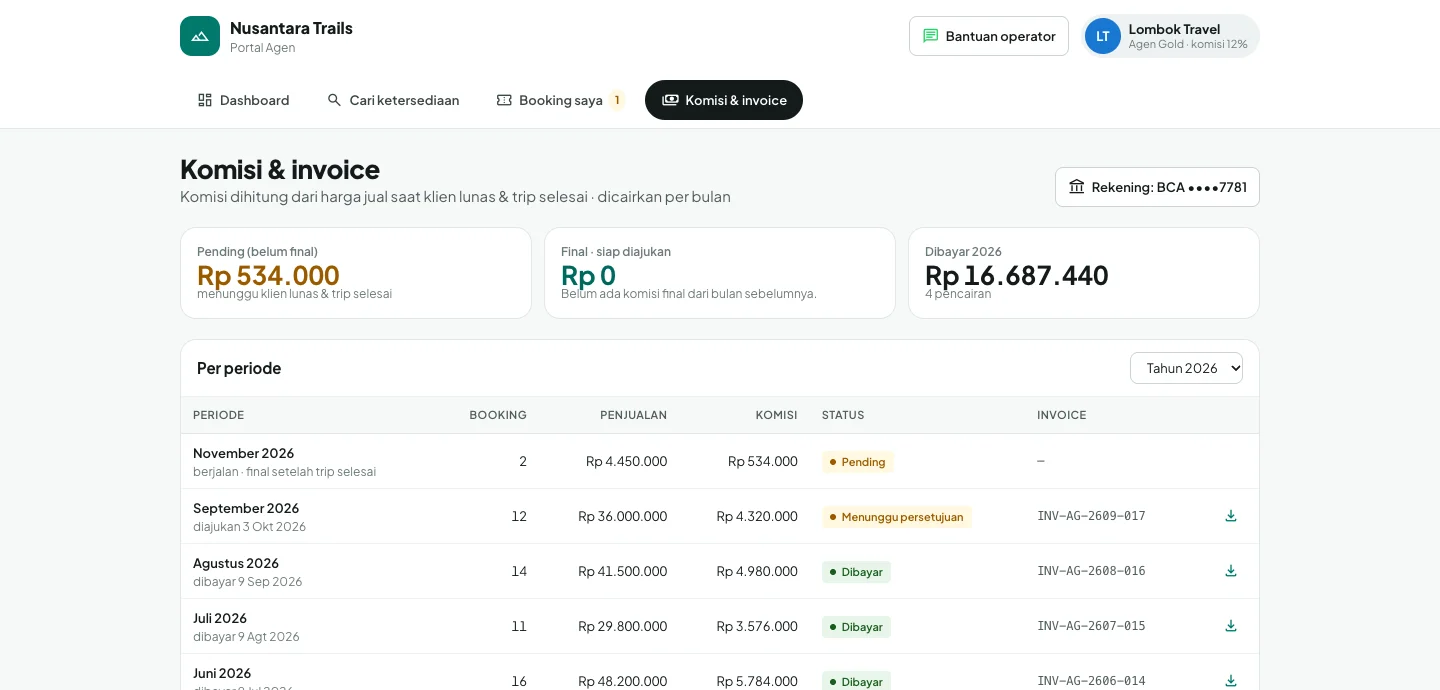The height and width of the screenshot is (690, 1440).
Task: Click the money icon of Komisi & invoice
Action: (x=670, y=100)
